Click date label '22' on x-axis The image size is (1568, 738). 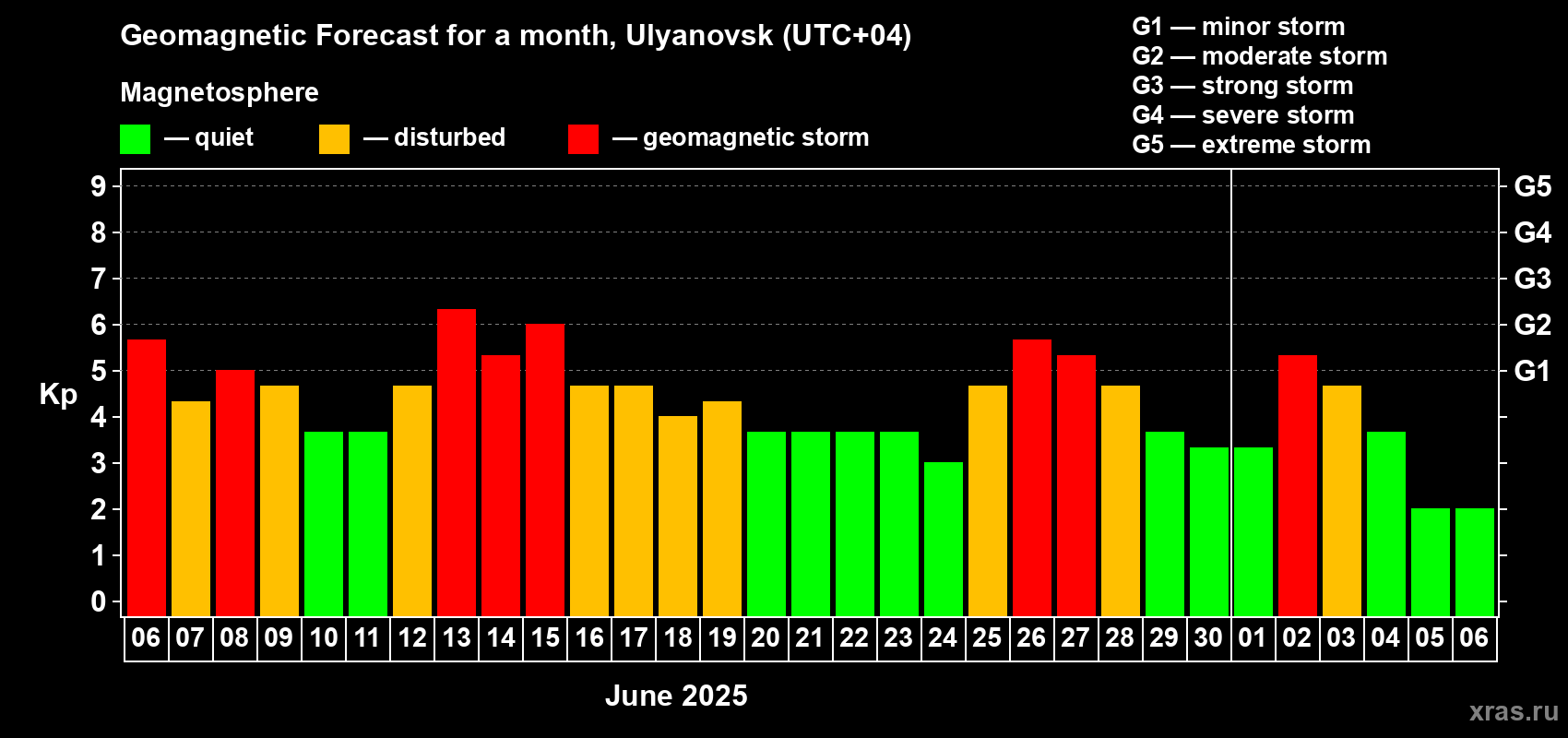(x=854, y=637)
